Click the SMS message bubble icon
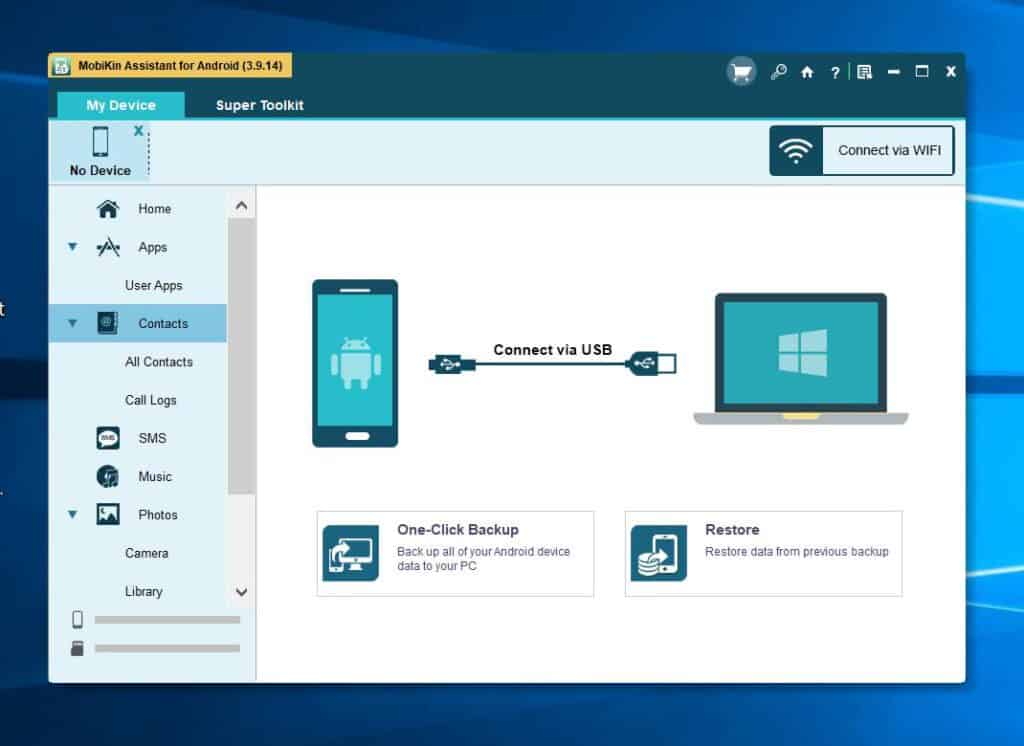The height and width of the screenshot is (746, 1024). point(108,438)
